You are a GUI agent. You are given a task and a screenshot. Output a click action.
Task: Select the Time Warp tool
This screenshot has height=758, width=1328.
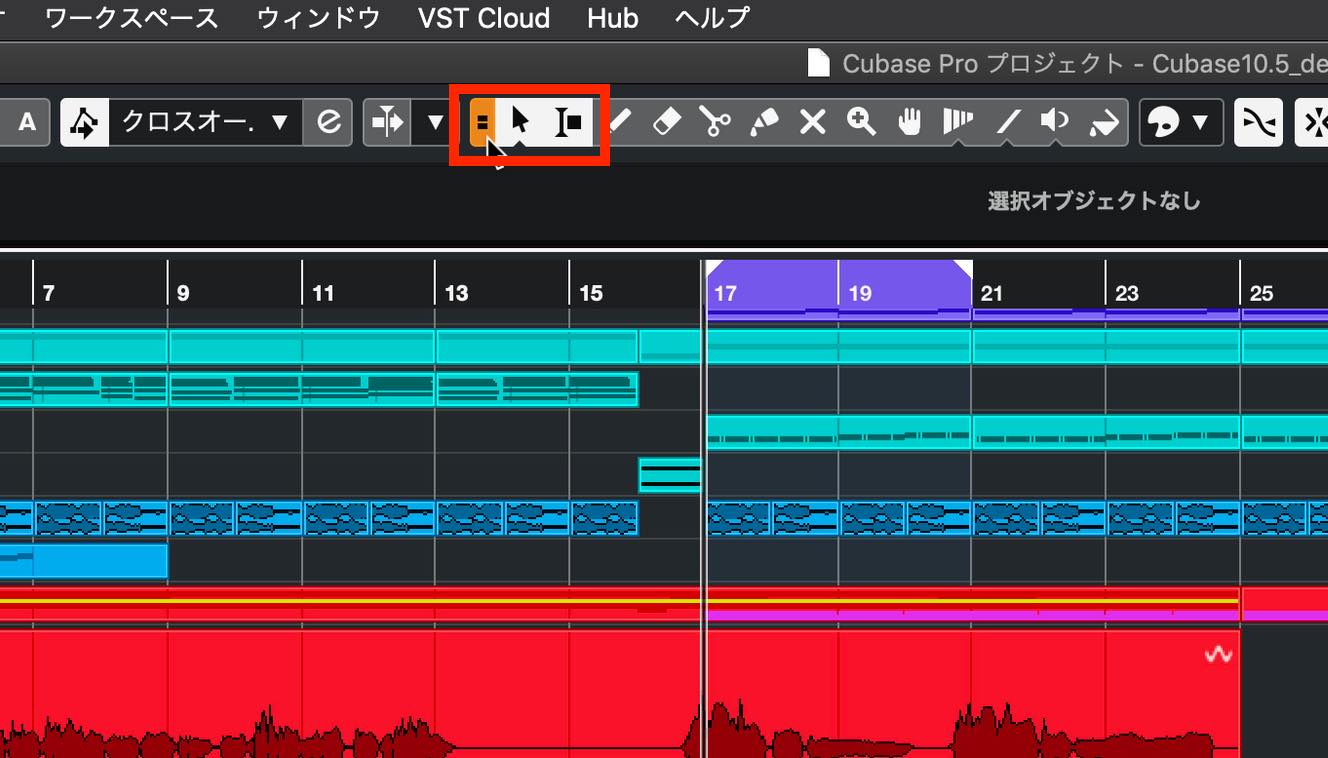[x=958, y=122]
